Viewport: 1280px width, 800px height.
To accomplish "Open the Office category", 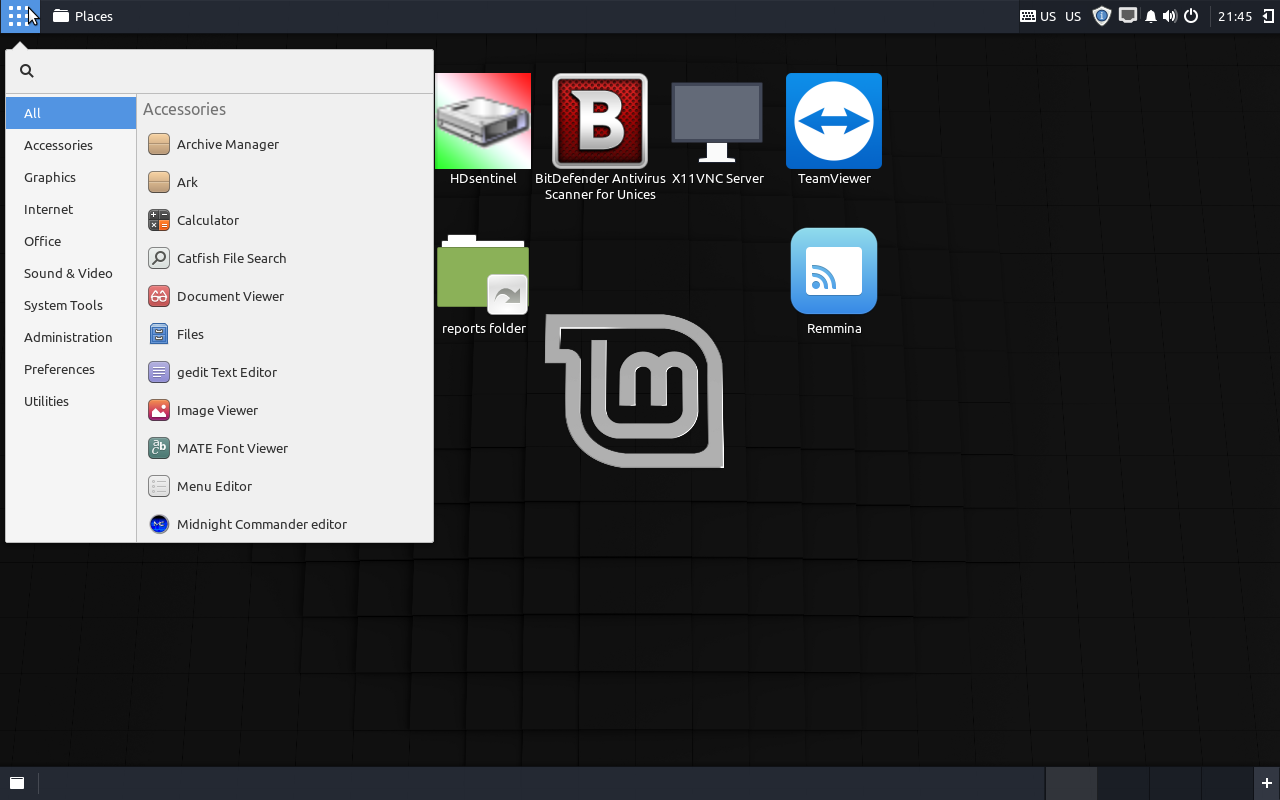I will point(71,241).
